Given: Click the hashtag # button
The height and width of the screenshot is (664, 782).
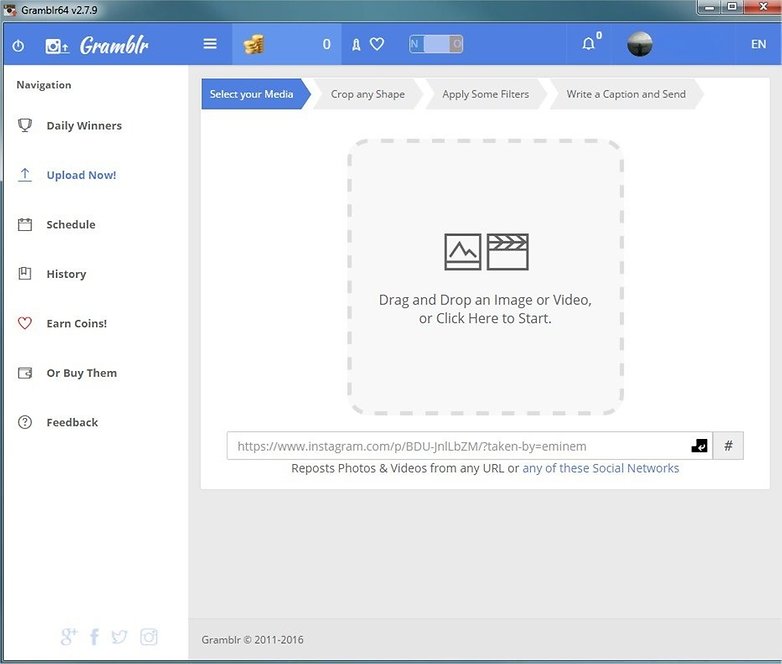Looking at the screenshot, I should (x=728, y=445).
